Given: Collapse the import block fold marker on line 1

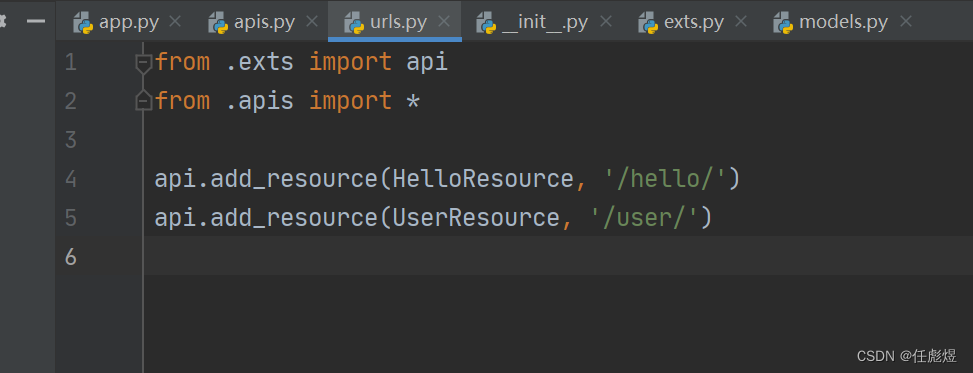Looking at the screenshot, I should pos(143,63).
